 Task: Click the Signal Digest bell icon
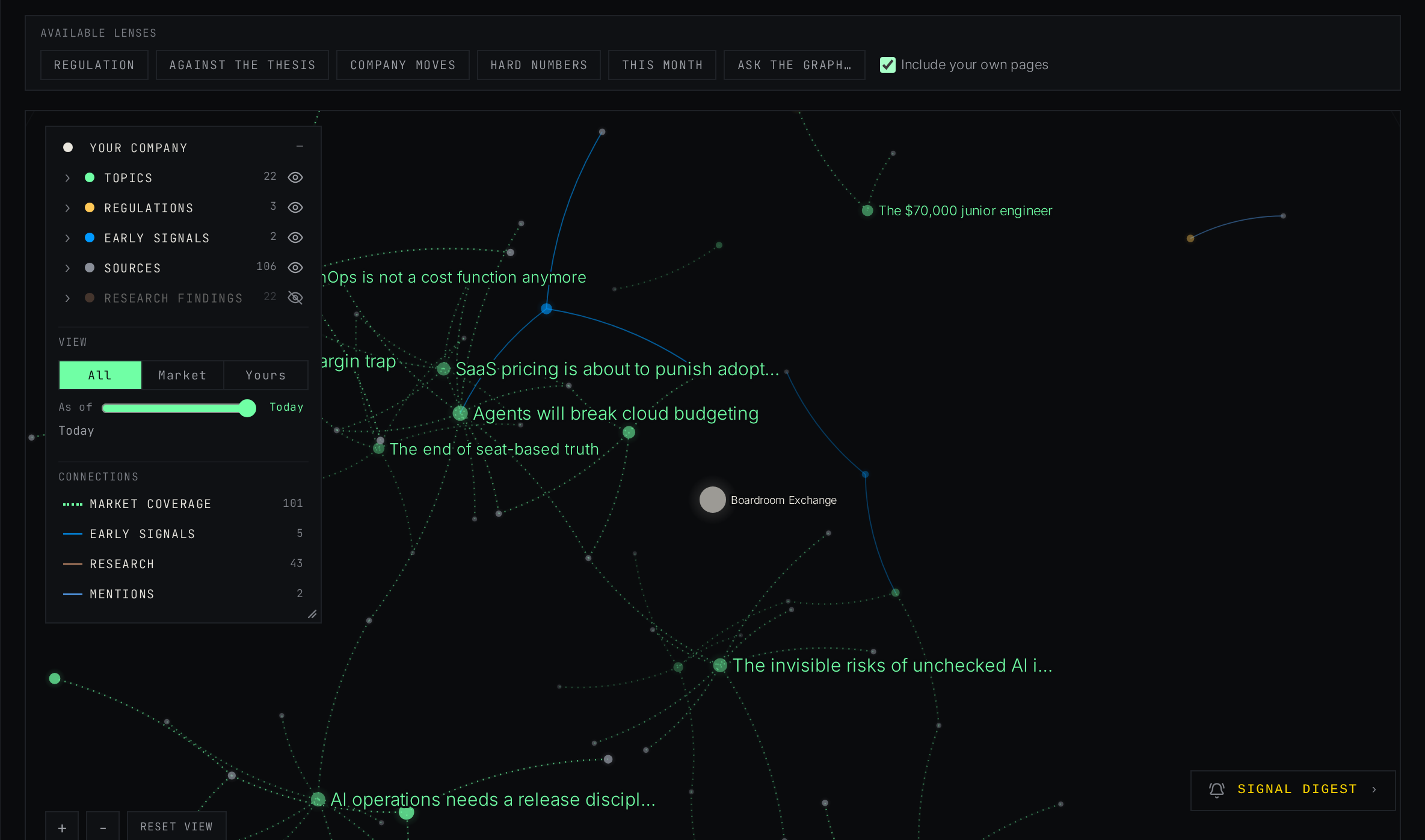[x=1217, y=789]
